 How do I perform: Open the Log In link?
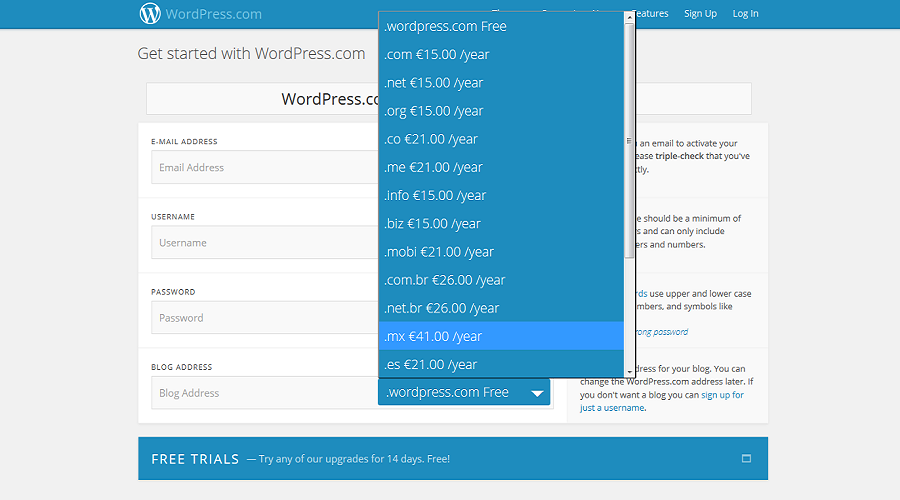point(745,14)
